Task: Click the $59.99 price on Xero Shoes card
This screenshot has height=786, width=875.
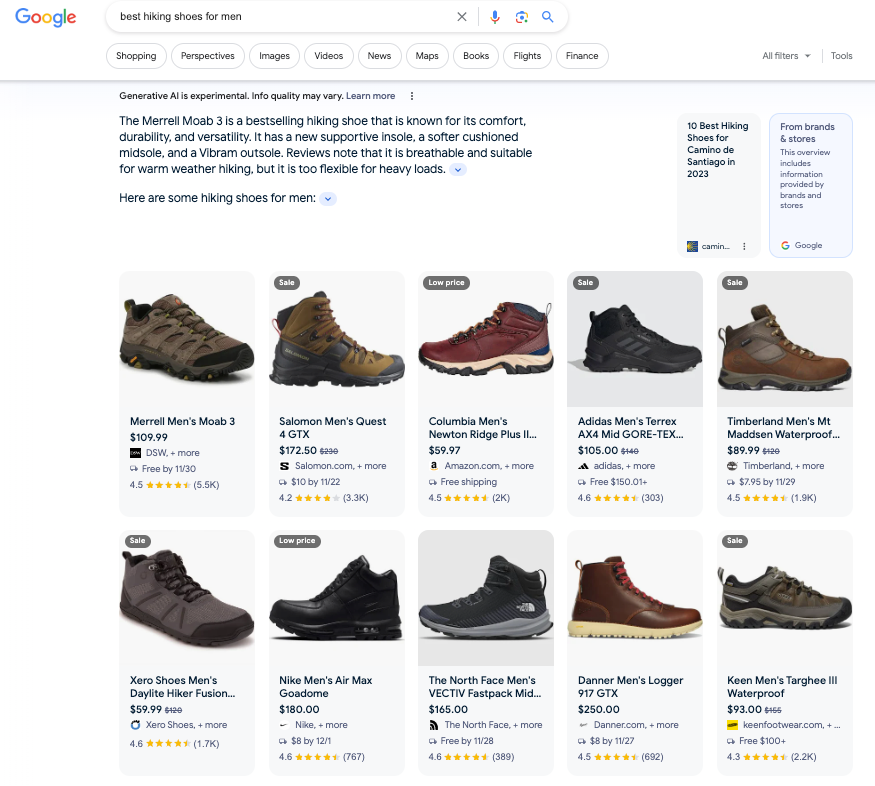Action: (x=146, y=710)
